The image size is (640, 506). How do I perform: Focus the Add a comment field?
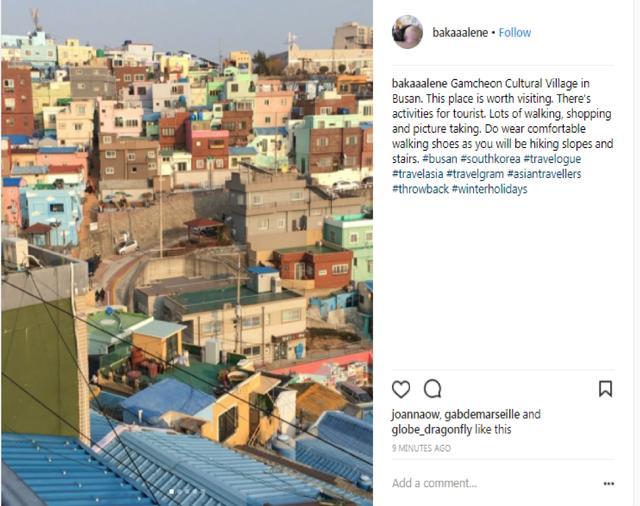click(495, 483)
